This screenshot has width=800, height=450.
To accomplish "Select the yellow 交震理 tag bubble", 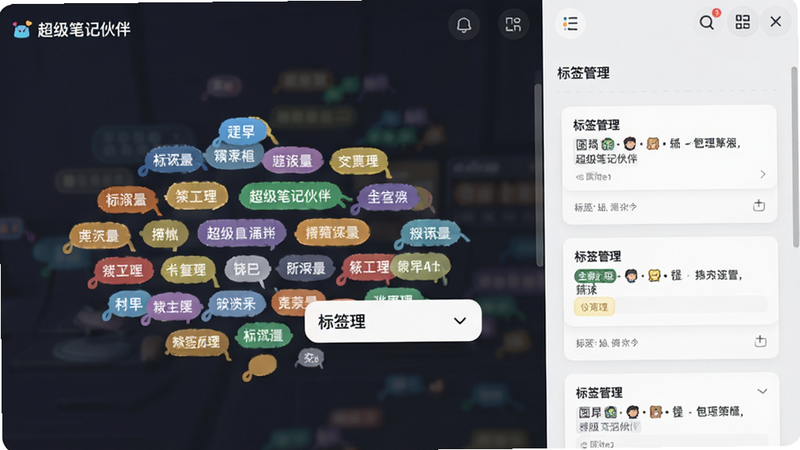I will [x=358, y=162].
